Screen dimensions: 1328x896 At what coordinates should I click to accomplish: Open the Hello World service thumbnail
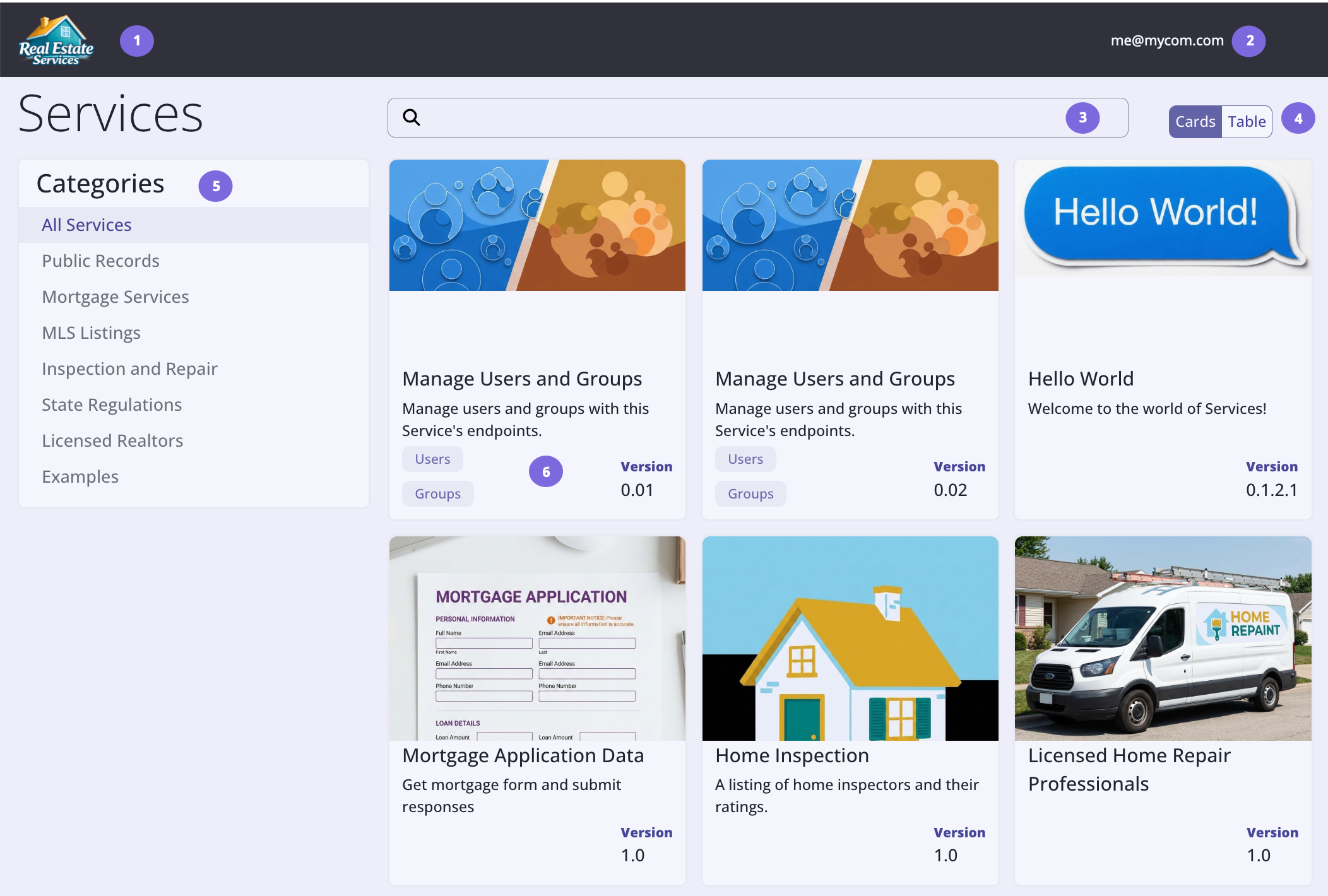tap(1163, 218)
